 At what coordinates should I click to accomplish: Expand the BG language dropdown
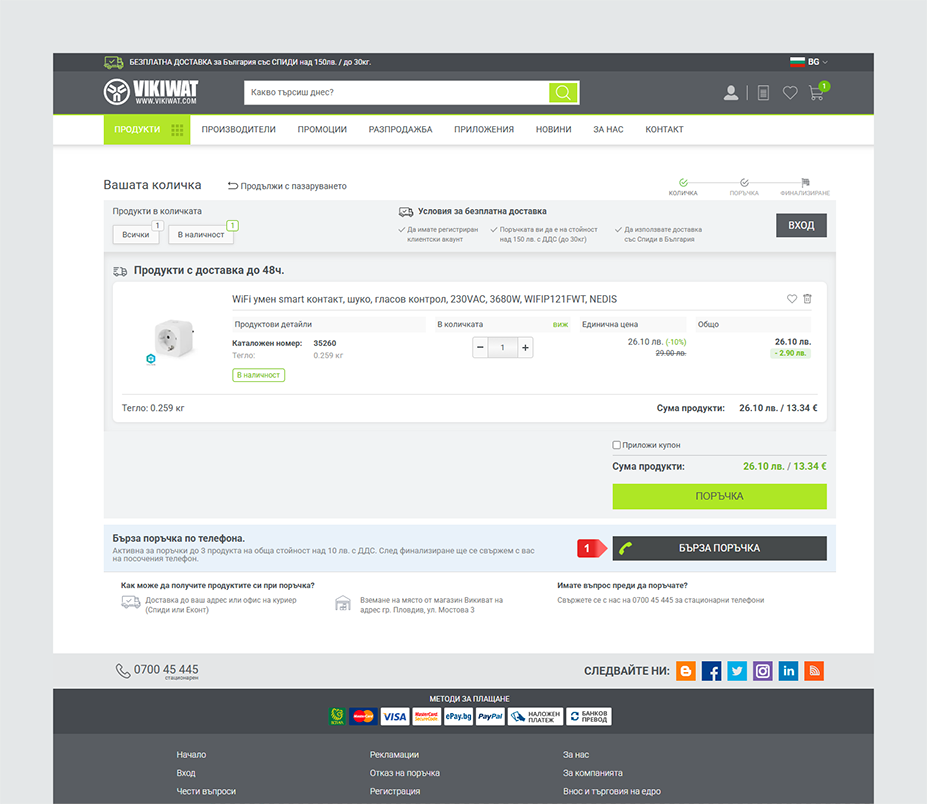pos(811,62)
